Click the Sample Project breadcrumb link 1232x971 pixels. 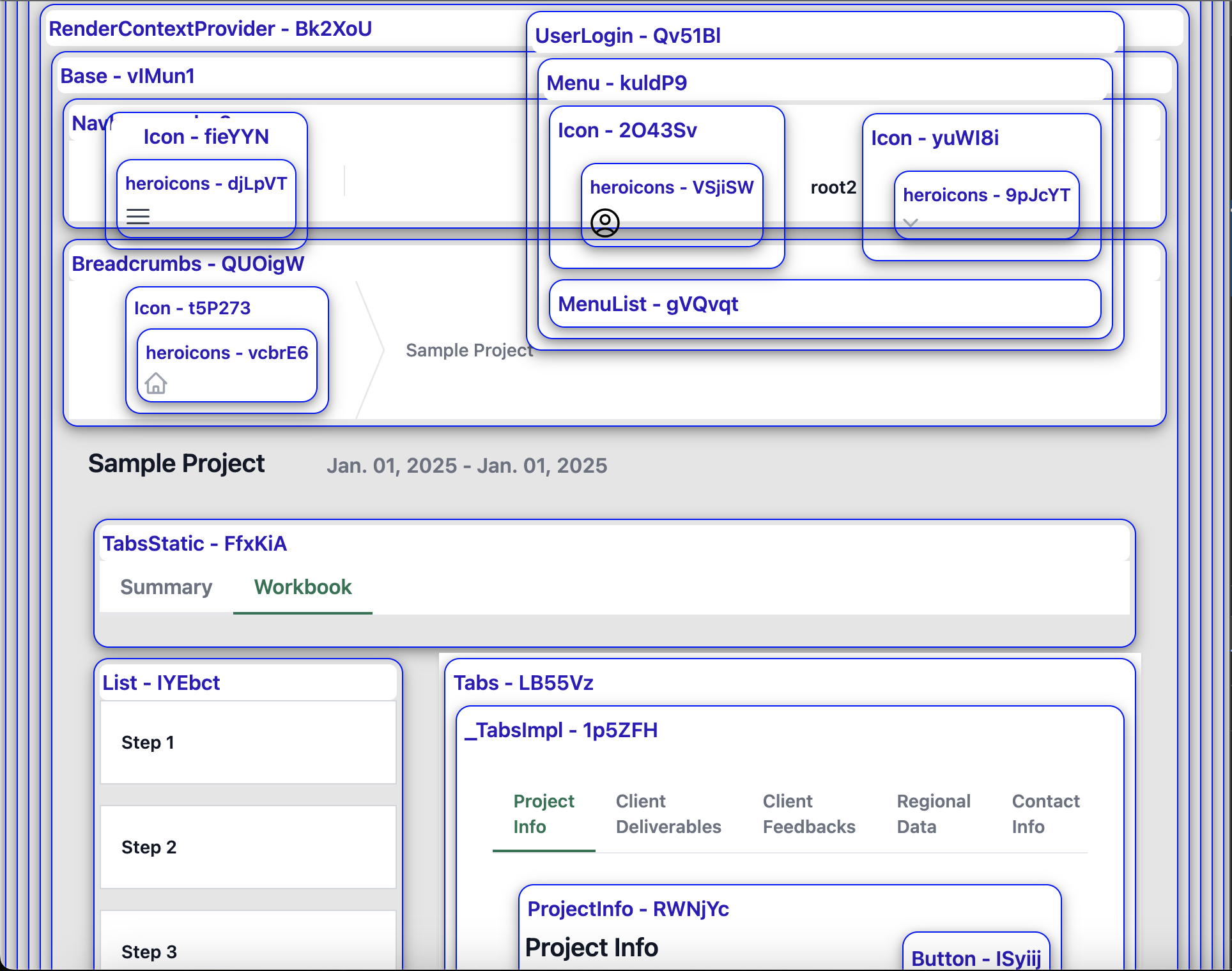coord(469,350)
